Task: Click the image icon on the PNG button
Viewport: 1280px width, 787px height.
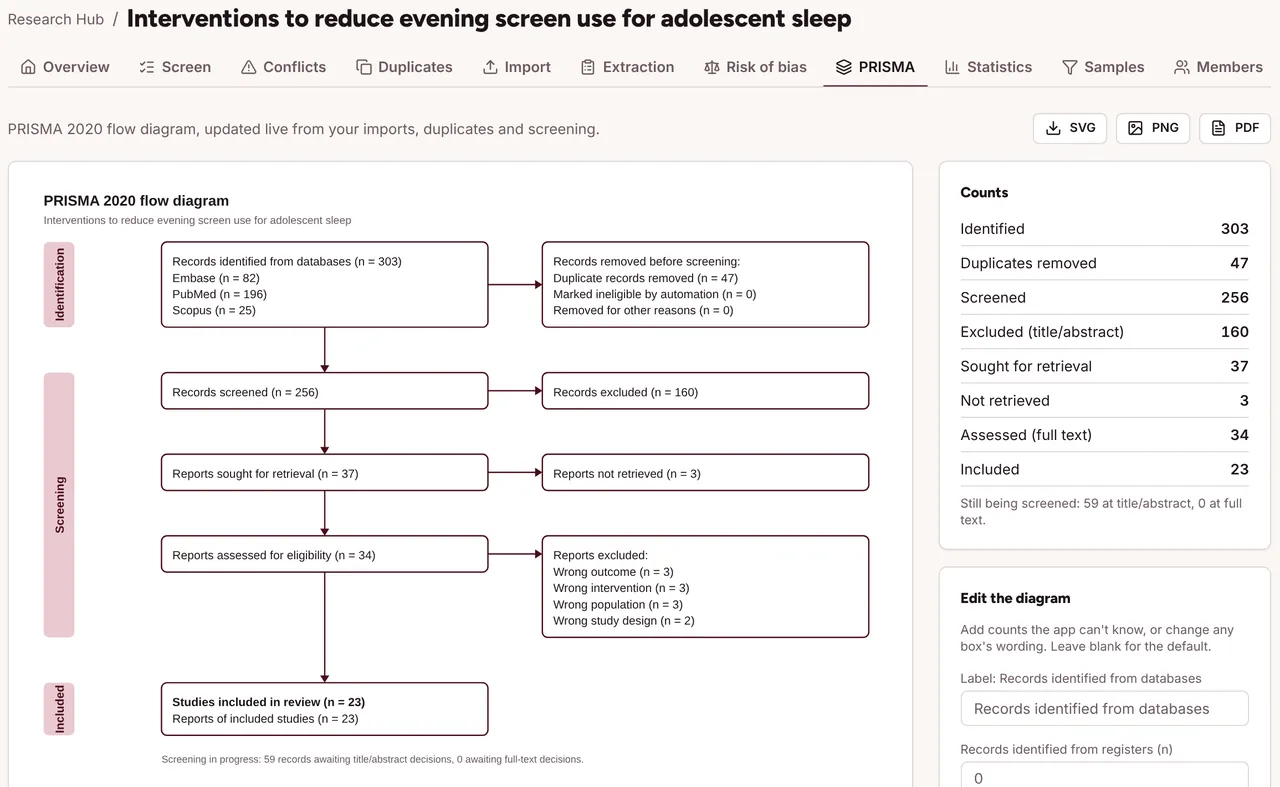Action: 1135,128
